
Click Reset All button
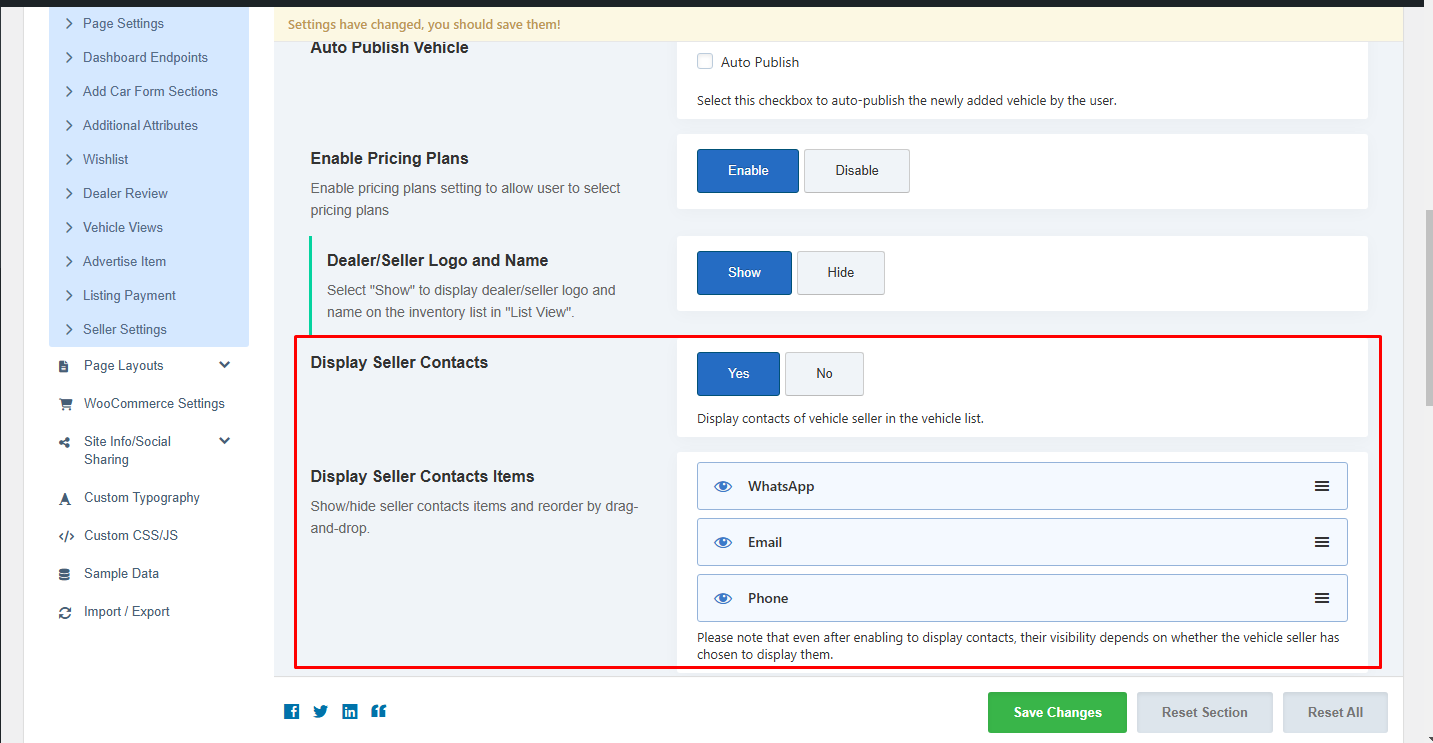click(1335, 713)
